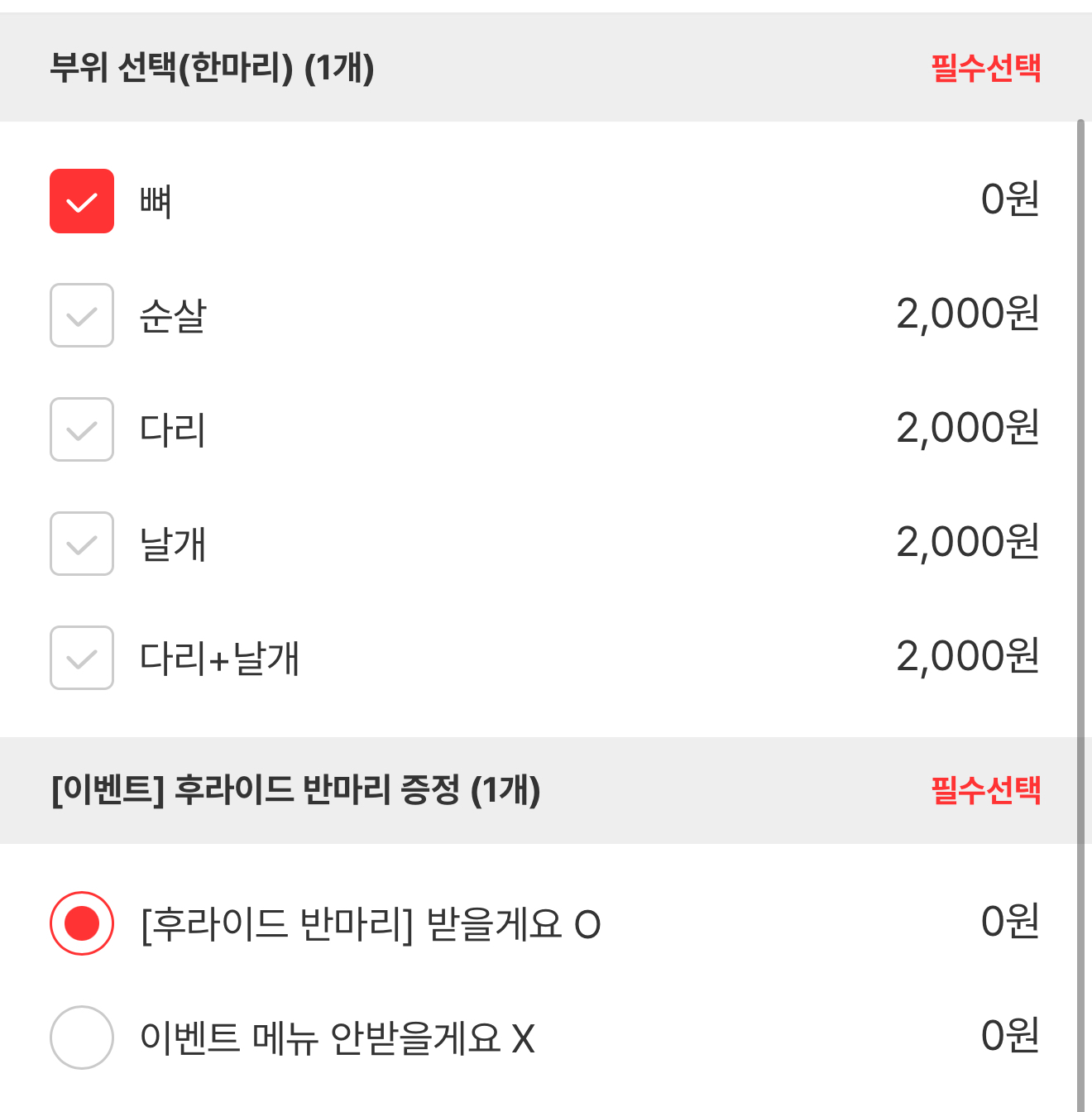Check the 다리+날개 option checkbox
The width and height of the screenshot is (1092, 1112).
pyautogui.click(x=82, y=658)
